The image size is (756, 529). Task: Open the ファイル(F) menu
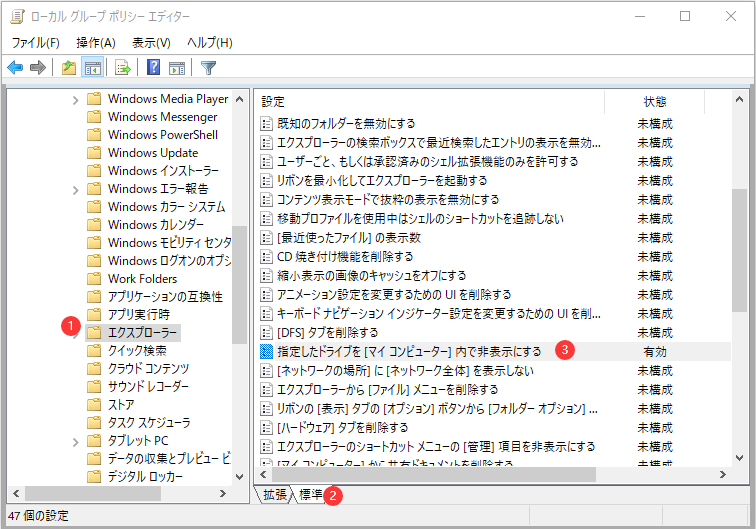[36, 43]
